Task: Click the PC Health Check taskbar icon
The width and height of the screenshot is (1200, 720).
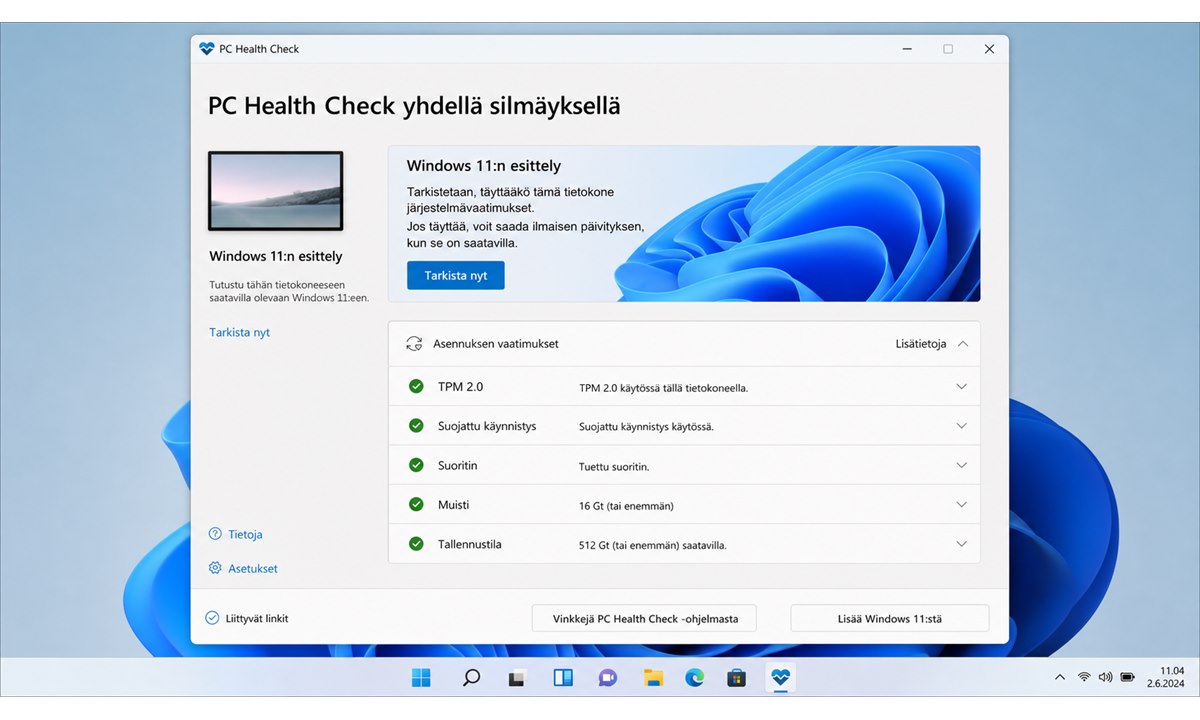Action: tap(780, 678)
